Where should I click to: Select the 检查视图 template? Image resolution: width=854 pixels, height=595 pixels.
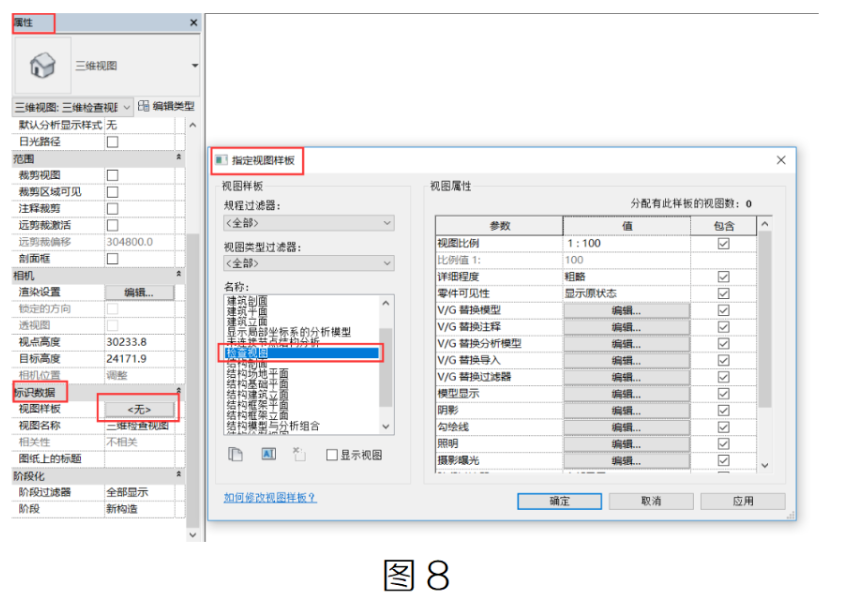tap(302, 353)
